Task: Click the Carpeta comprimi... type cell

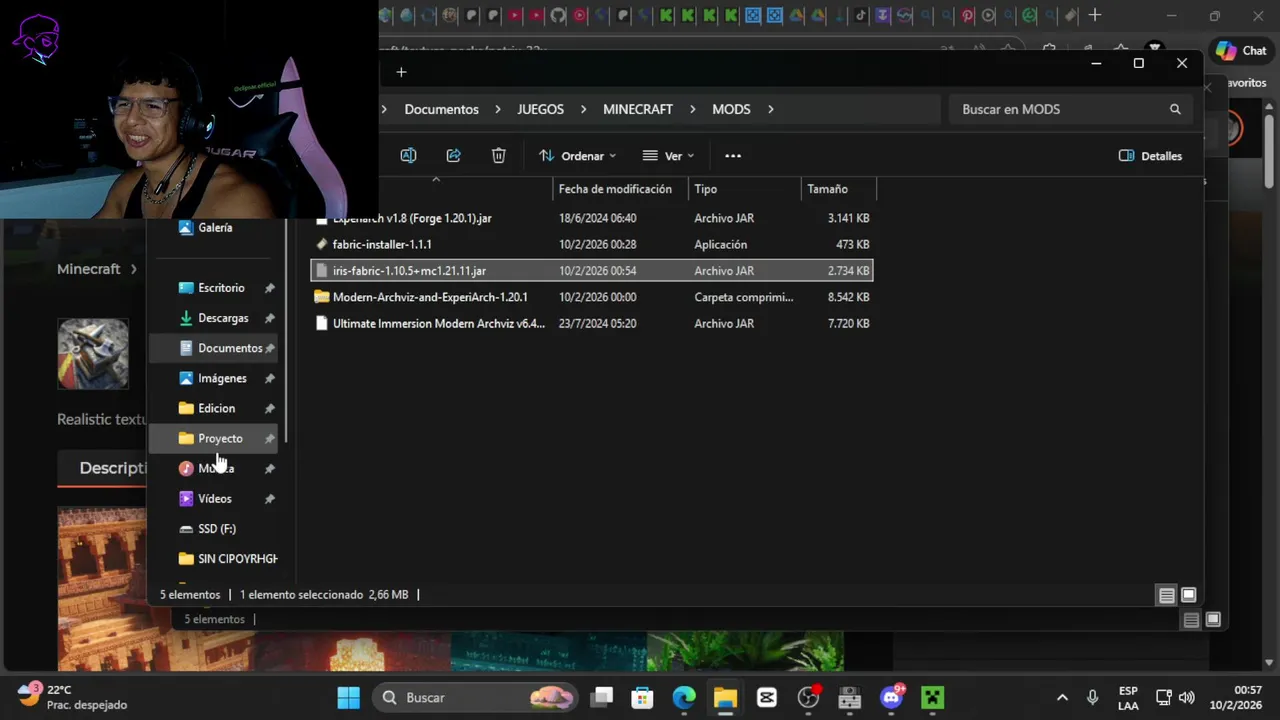Action: 743,297
